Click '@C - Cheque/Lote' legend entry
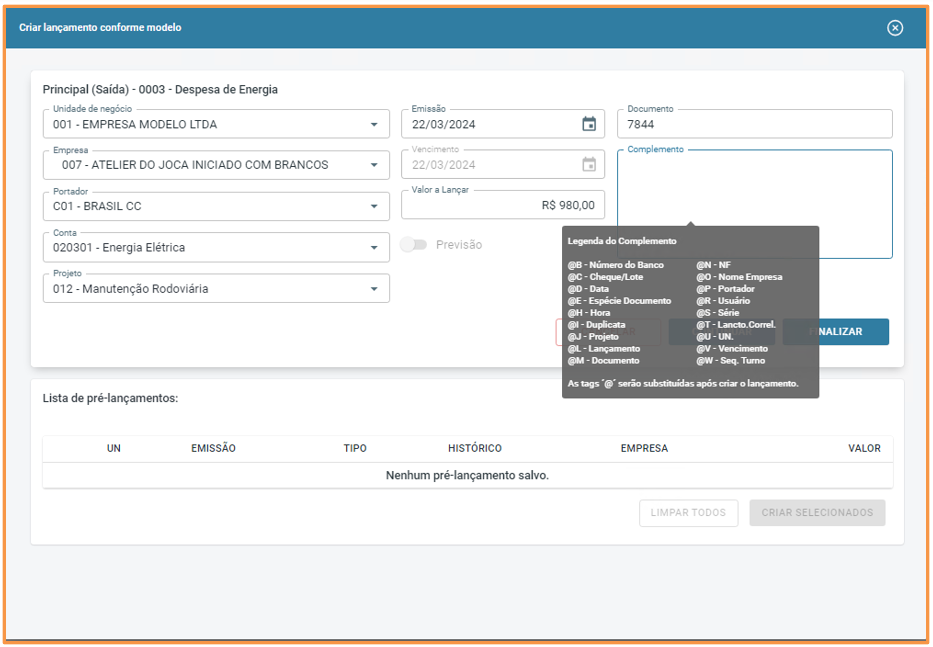The image size is (933, 647). [605, 277]
